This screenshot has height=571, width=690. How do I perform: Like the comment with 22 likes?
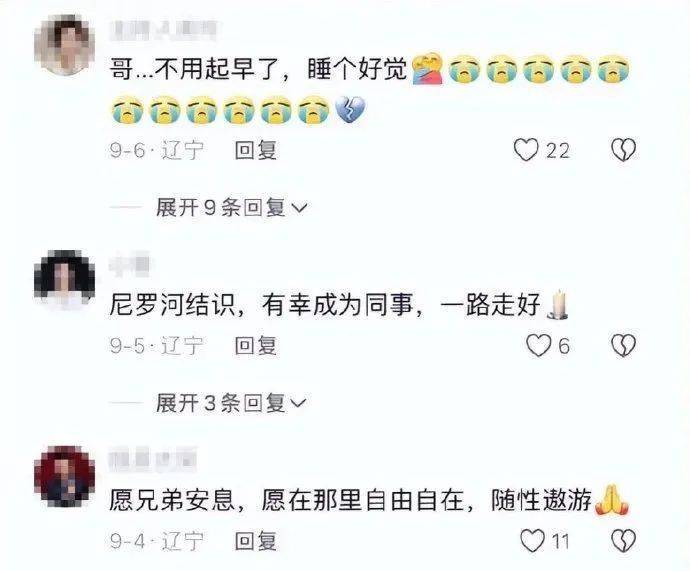tap(526, 150)
